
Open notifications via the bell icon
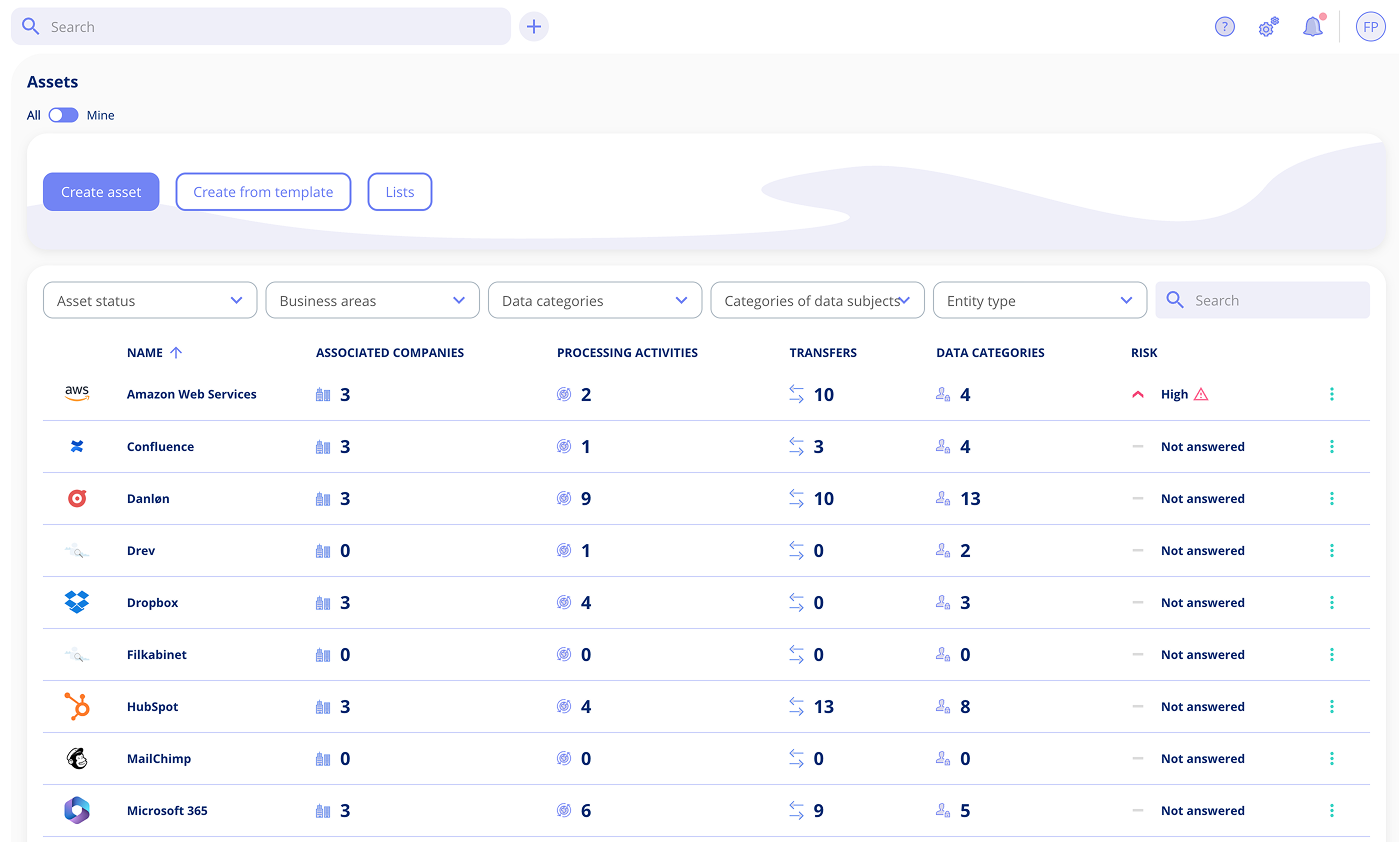tap(1313, 27)
